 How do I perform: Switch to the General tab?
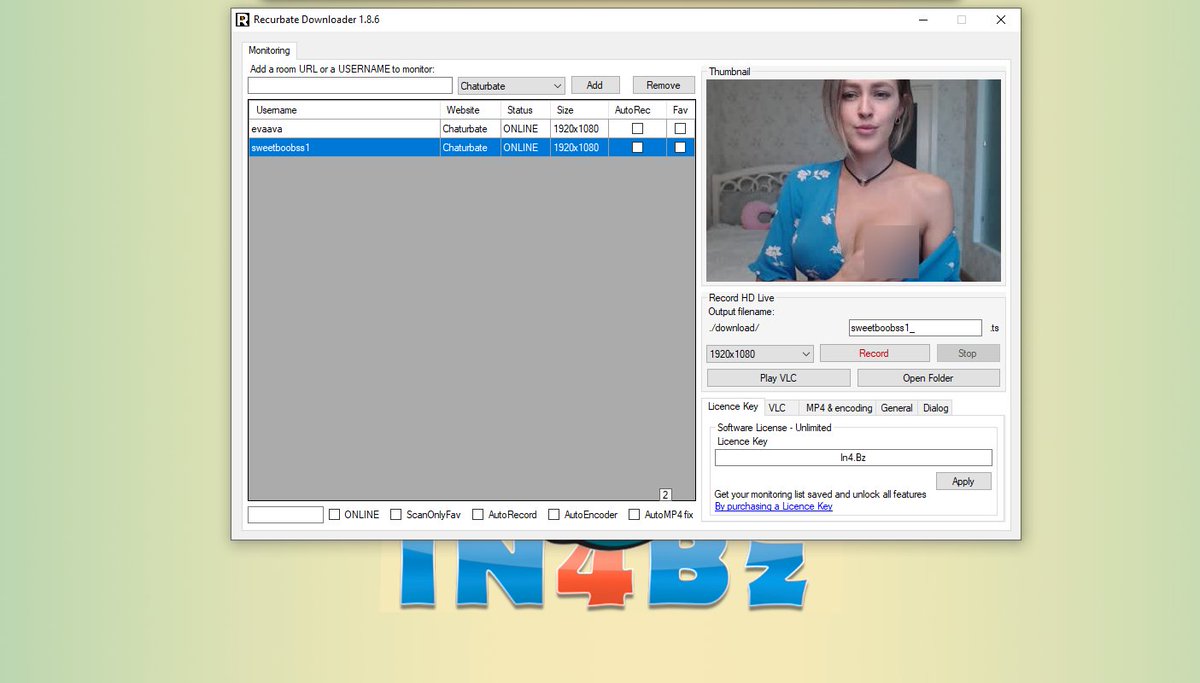pos(897,408)
